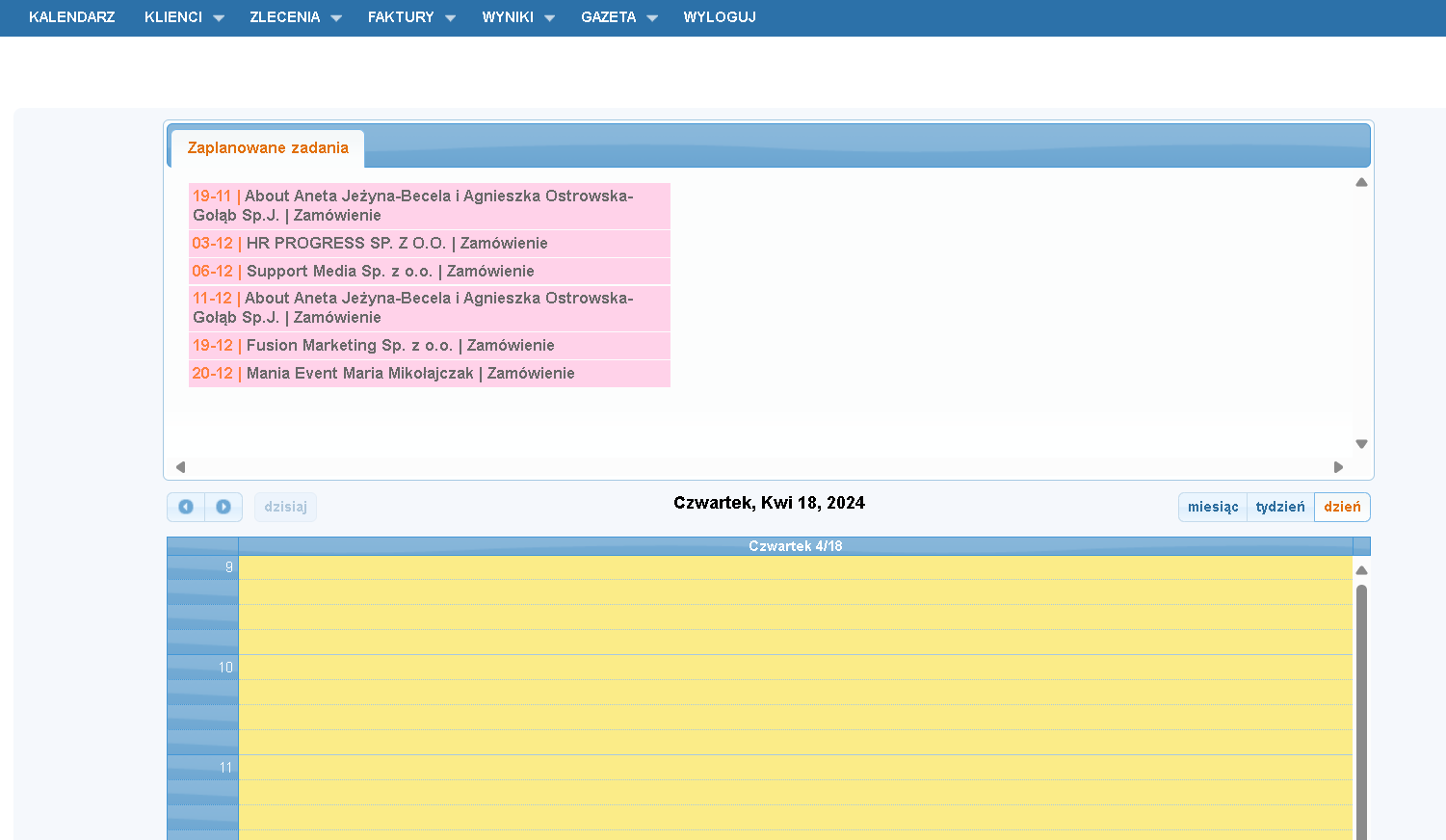Click WYLOGUJ to log out
This screenshot has width=1446, height=840.
point(719,17)
